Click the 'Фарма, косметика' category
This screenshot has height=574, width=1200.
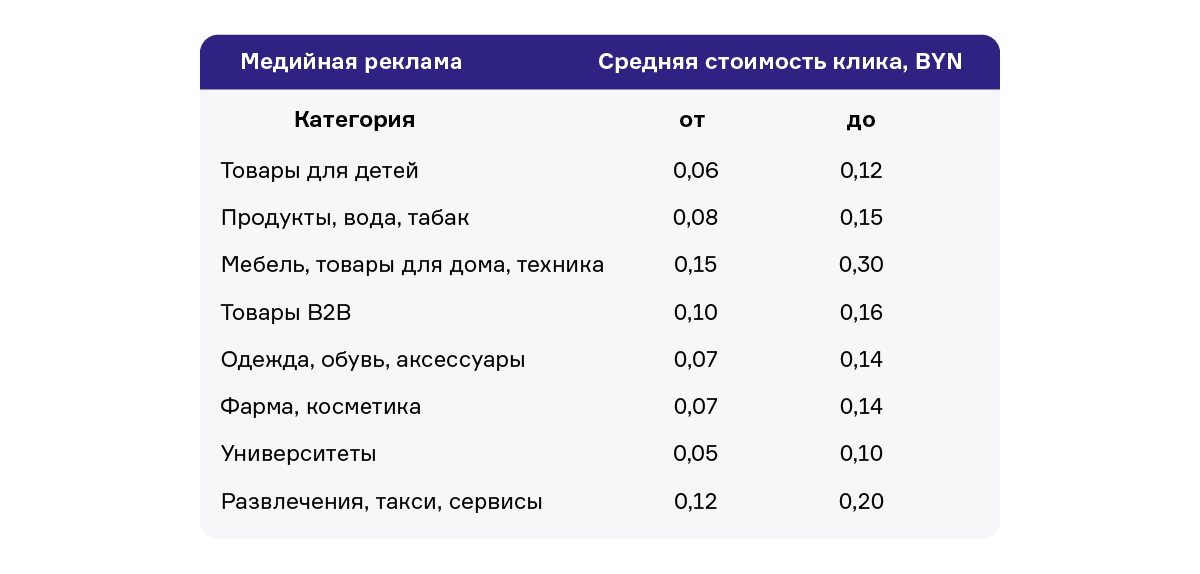pyautogui.click(x=321, y=407)
